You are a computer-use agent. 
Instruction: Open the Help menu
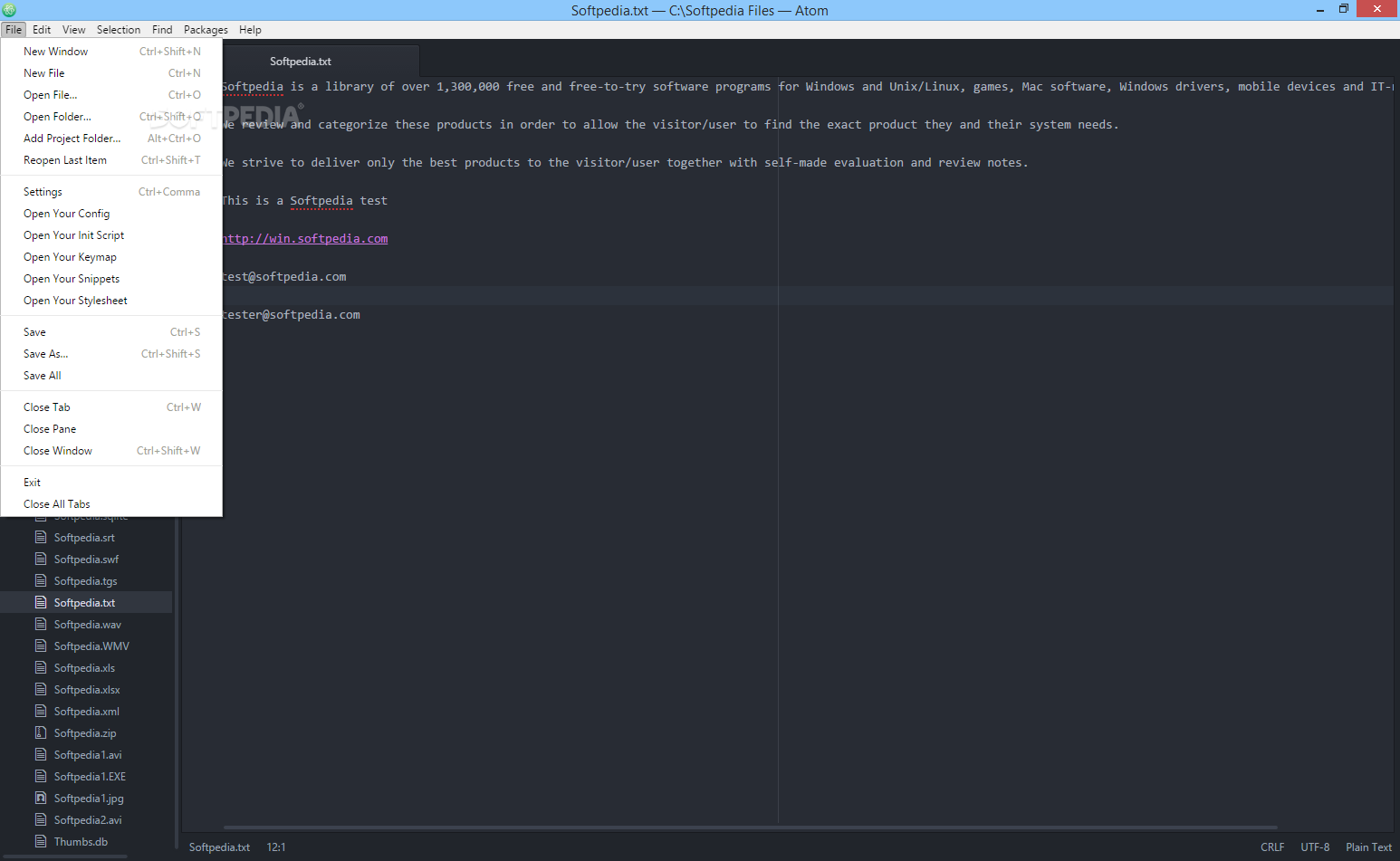pos(250,30)
